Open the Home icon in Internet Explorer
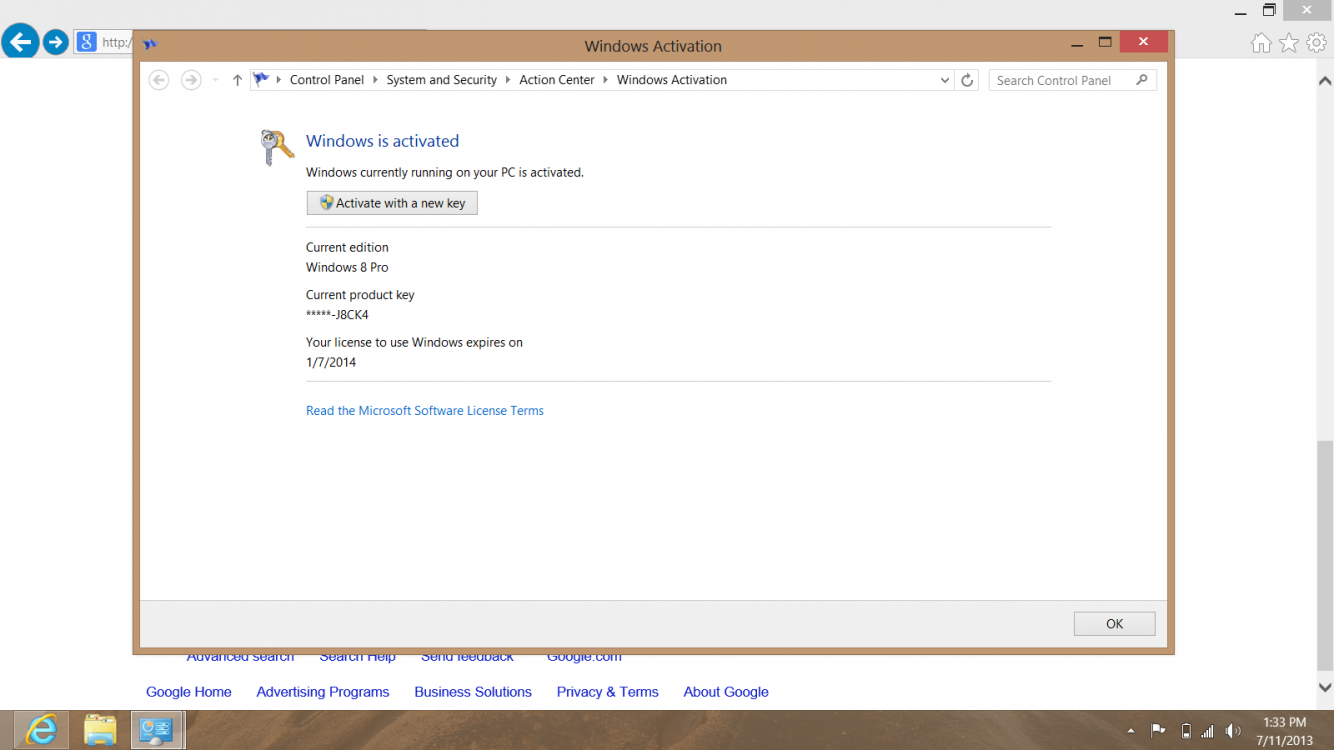 click(x=1261, y=42)
